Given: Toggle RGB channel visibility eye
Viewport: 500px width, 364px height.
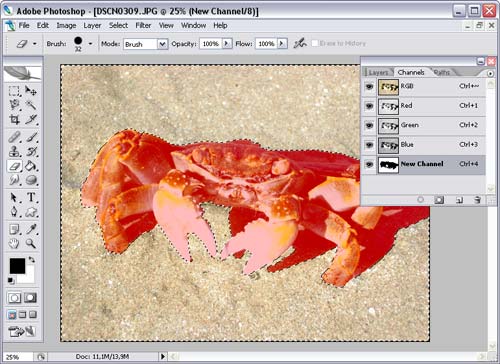Looking at the screenshot, I should point(369,87).
